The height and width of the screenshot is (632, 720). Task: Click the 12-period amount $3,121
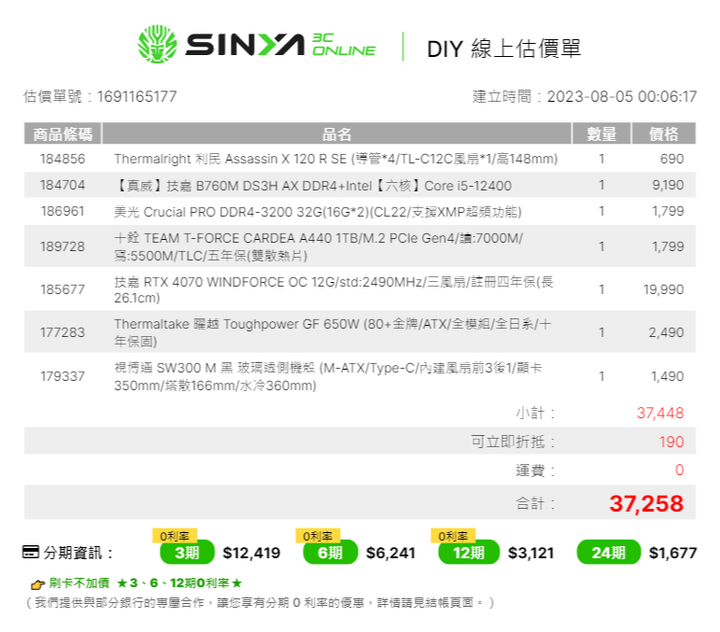pyautogui.click(x=531, y=553)
